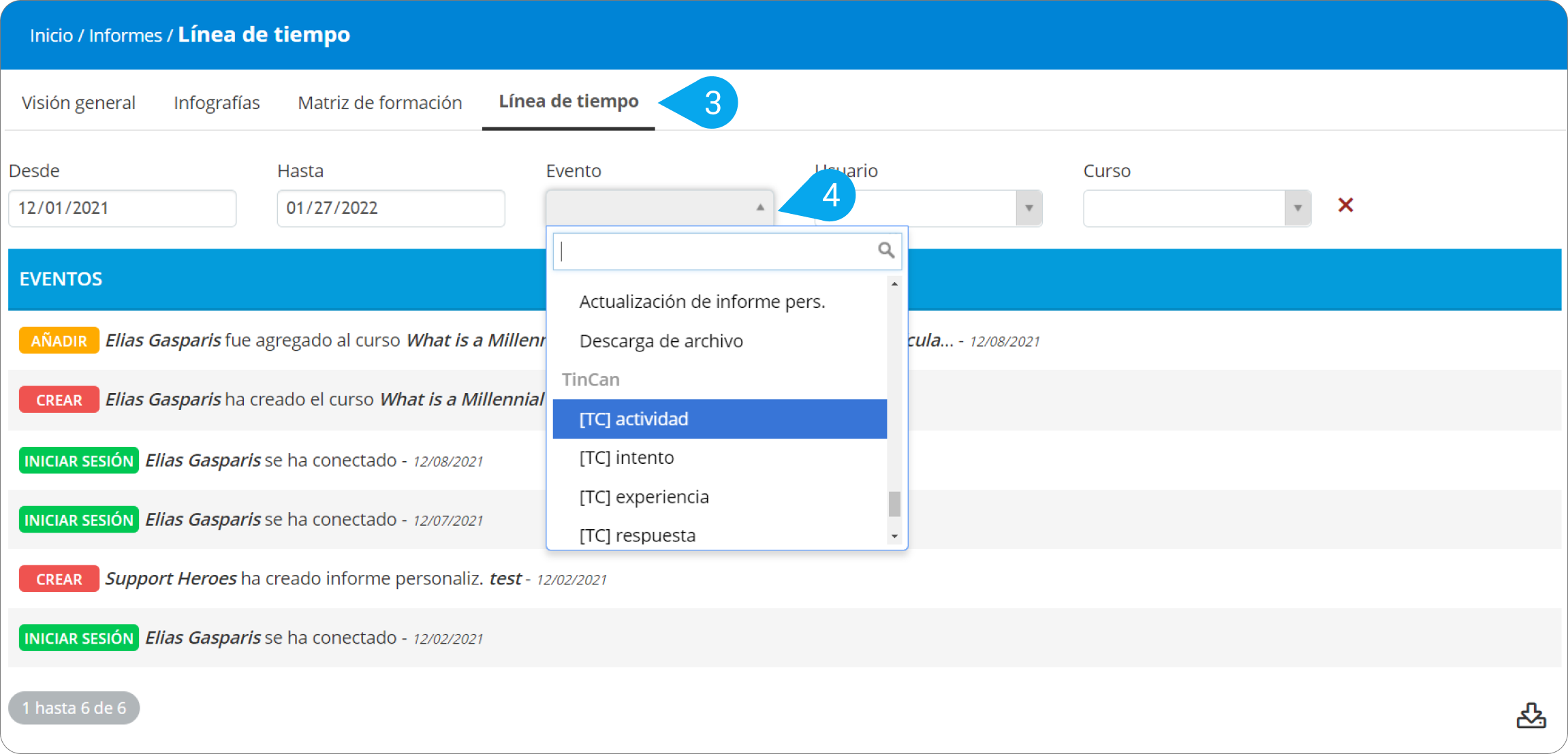The width and height of the screenshot is (1568, 754).
Task: Click the Hasta date field
Action: click(x=391, y=208)
